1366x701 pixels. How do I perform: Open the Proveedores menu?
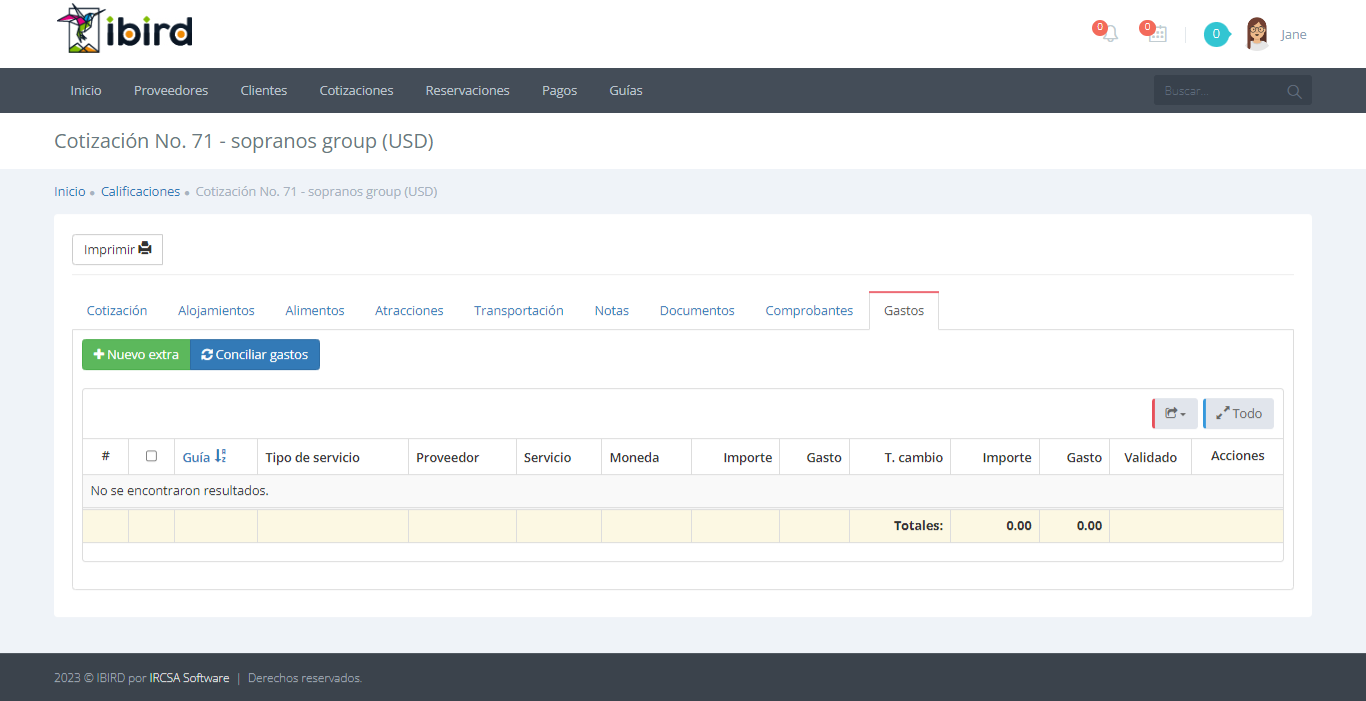point(171,91)
